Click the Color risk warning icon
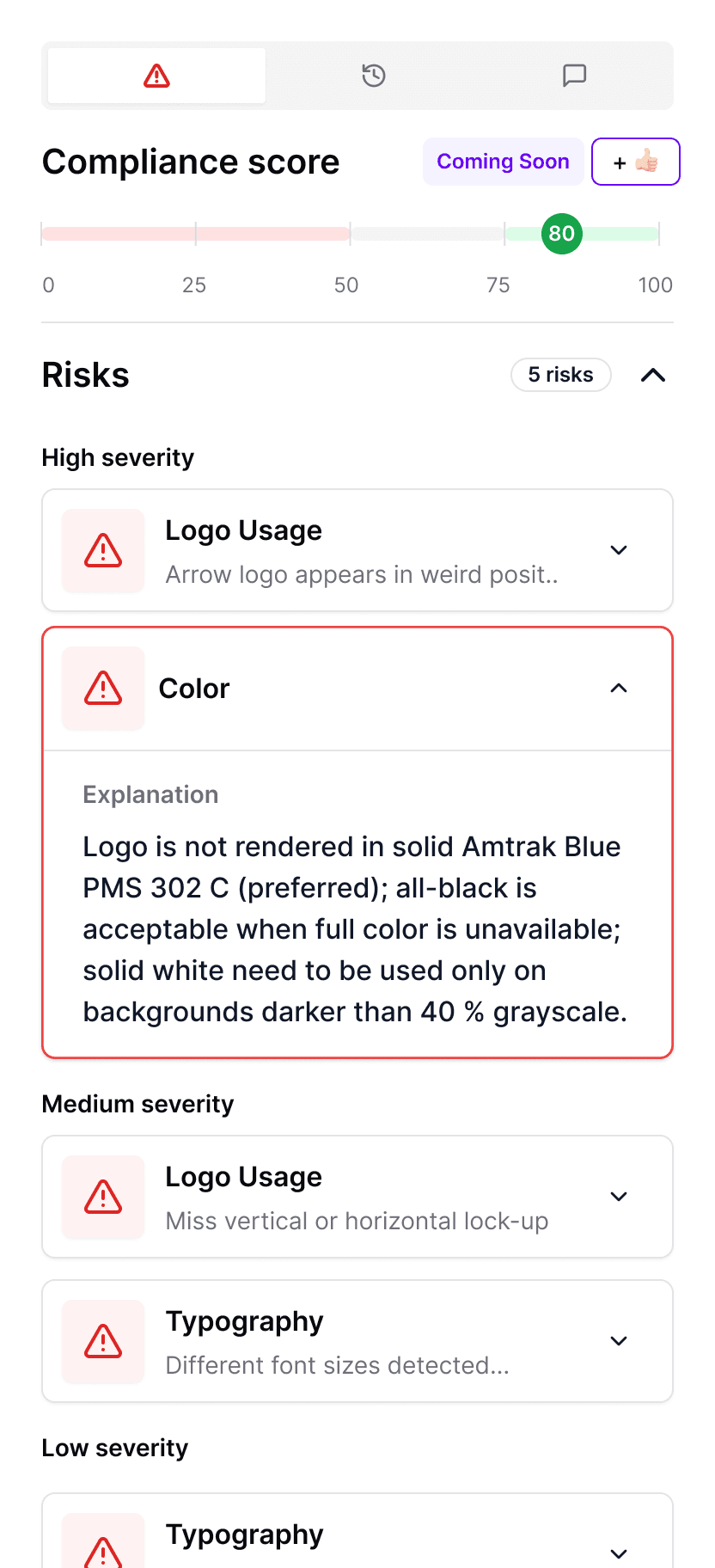 point(103,688)
